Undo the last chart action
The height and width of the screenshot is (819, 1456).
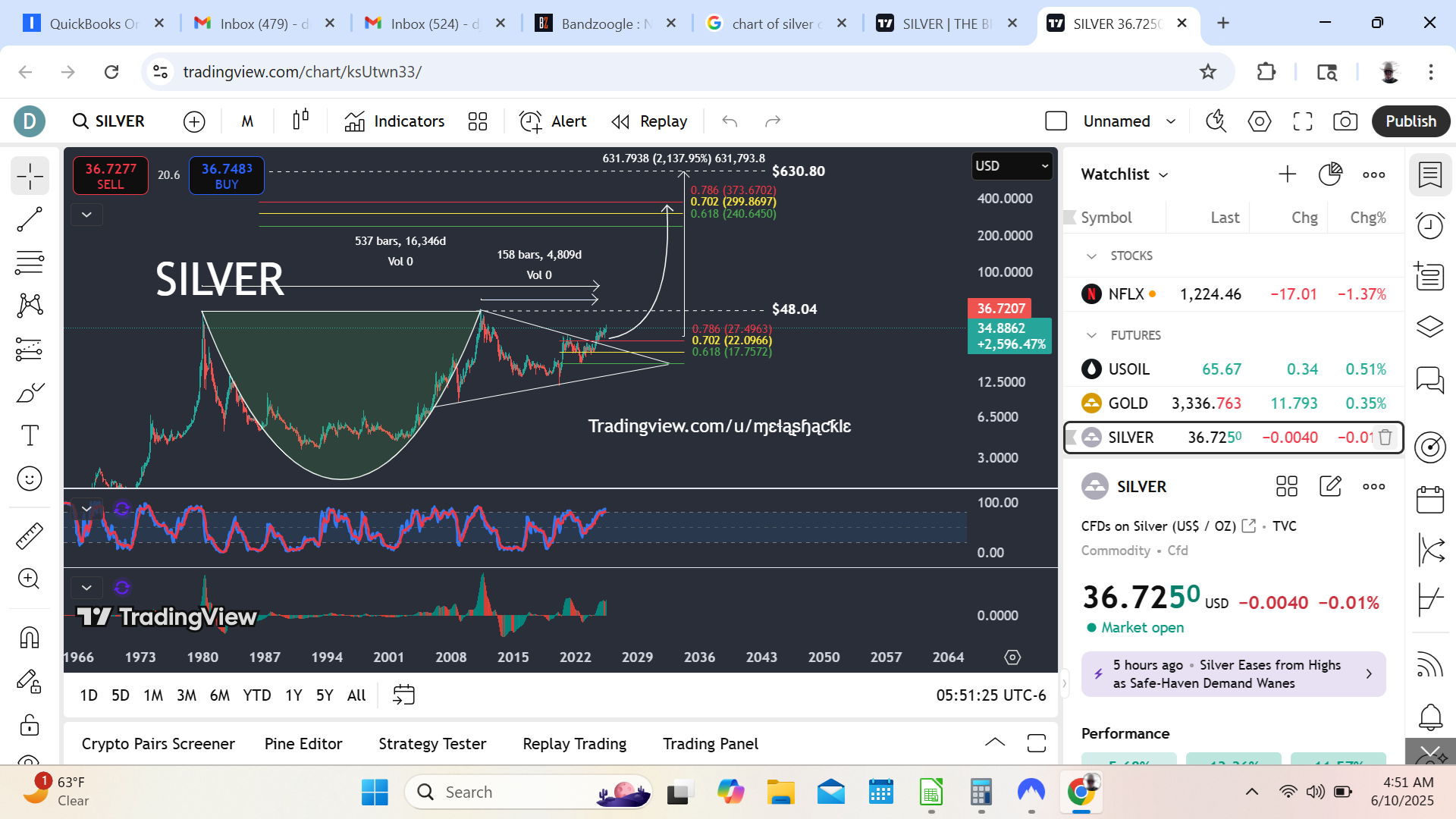point(730,121)
